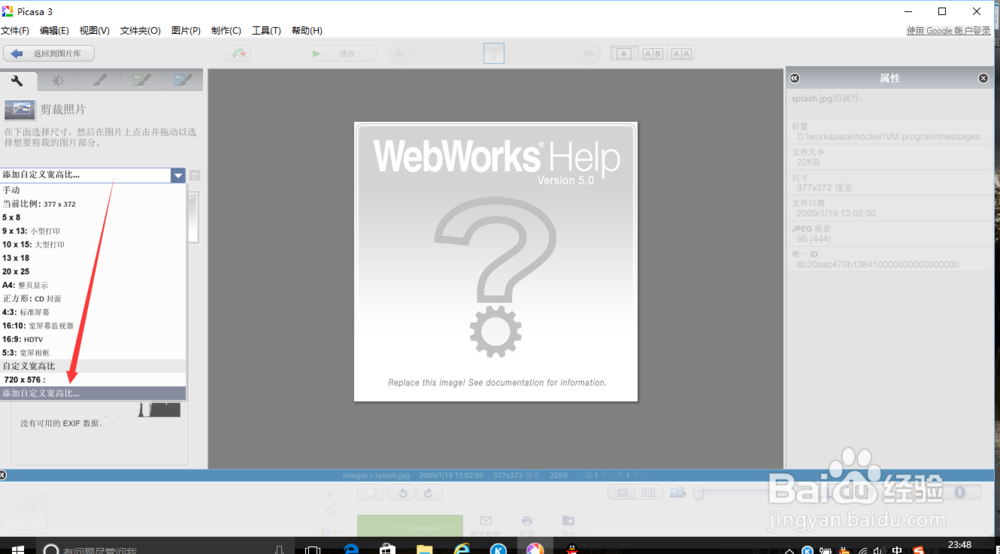This screenshot has height=554, width=1000.
Task: Click the 播放 slideshow play button
Action: point(341,54)
